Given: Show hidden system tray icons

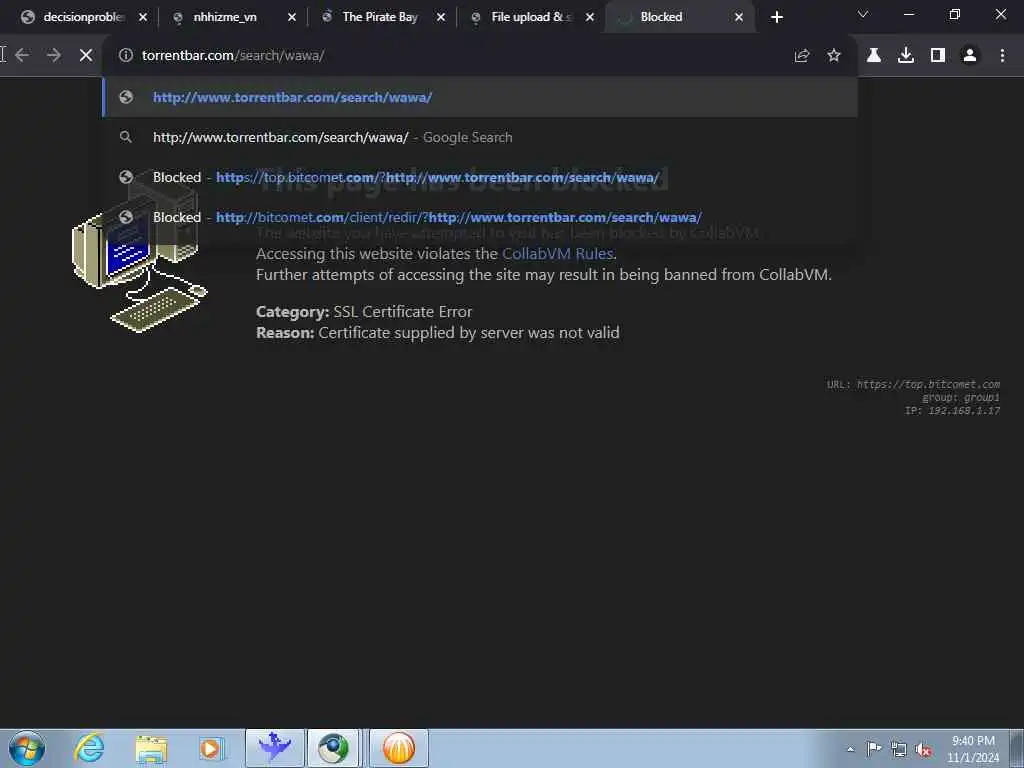Looking at the screenshot, I should 850,749.
